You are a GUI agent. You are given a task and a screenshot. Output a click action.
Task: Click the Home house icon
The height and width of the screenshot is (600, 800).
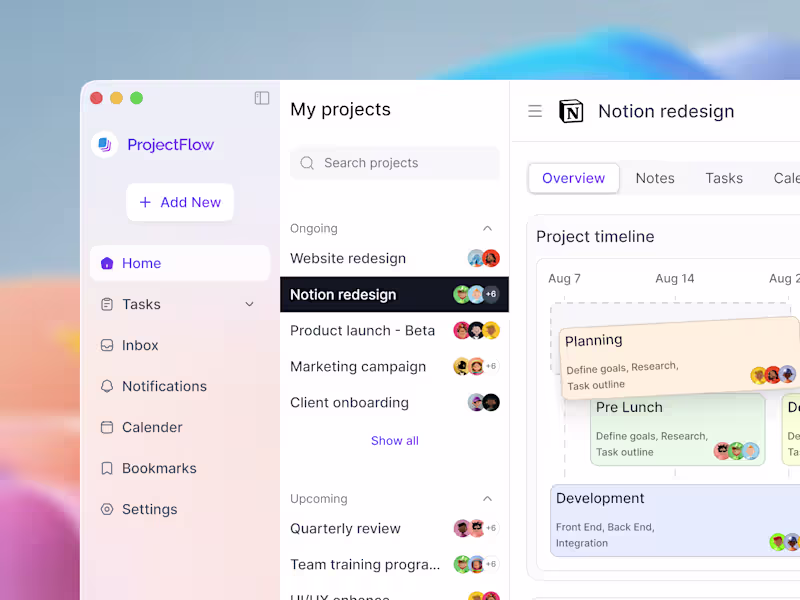point(107,263)
